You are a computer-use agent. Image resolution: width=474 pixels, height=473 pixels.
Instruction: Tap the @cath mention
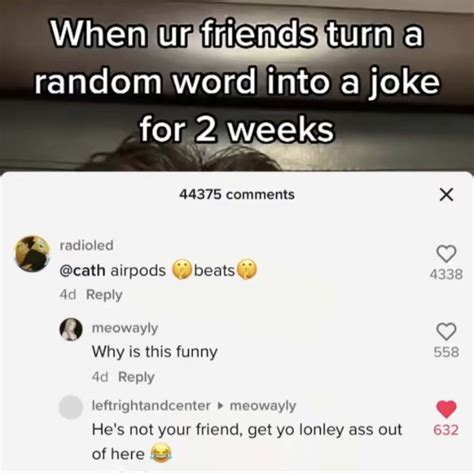tap(82, 270)
